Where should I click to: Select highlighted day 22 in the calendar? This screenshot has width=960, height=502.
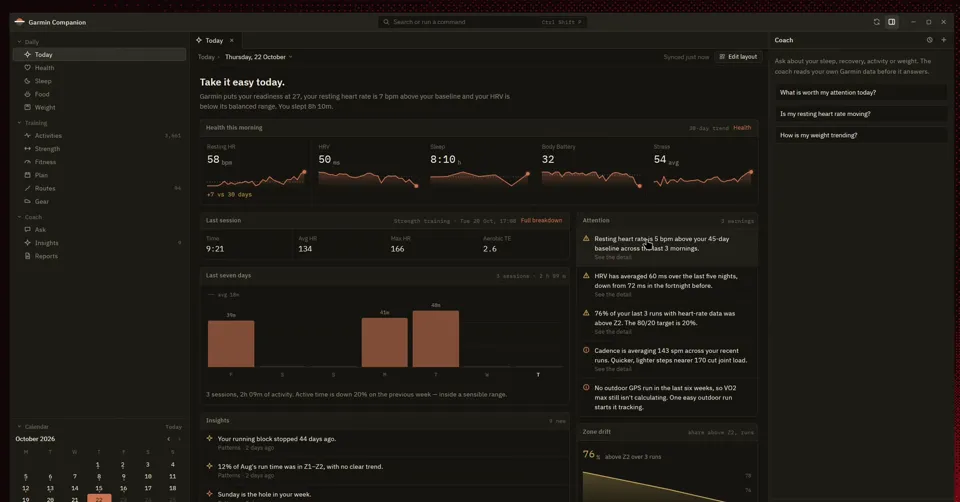(99, 498)
